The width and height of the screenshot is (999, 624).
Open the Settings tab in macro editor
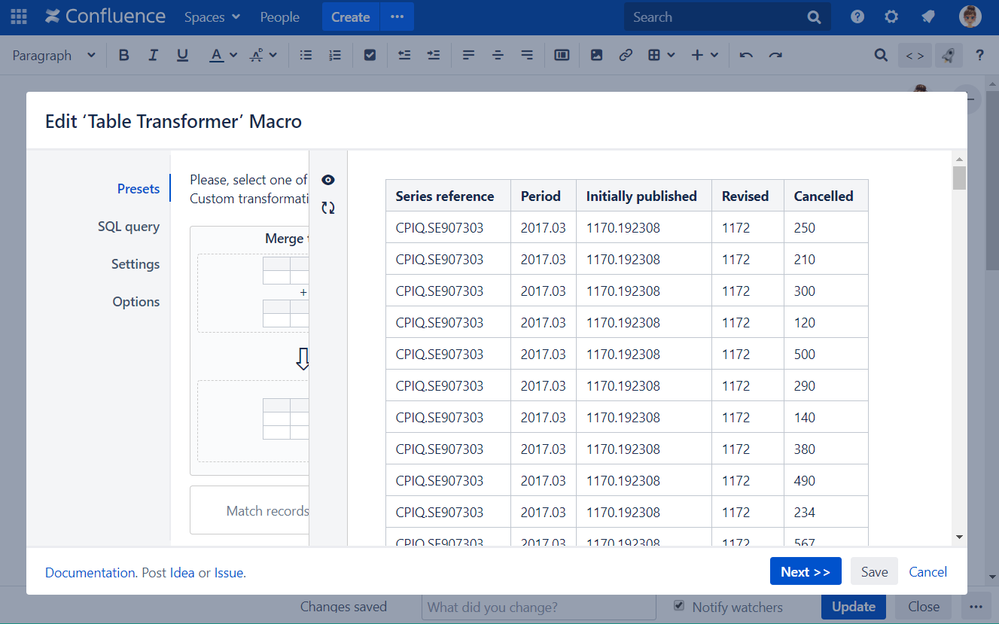tap(135, 264)
